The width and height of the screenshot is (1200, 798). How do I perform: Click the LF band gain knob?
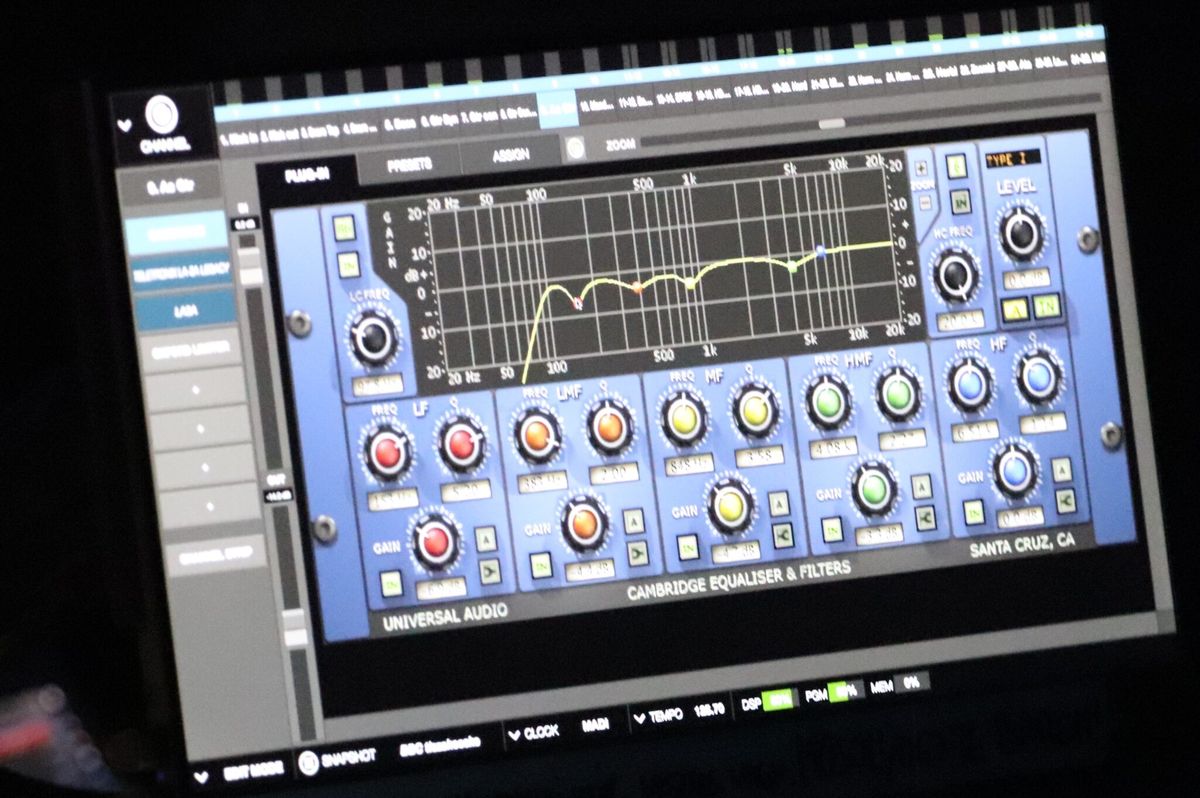(x=435, y=541)
